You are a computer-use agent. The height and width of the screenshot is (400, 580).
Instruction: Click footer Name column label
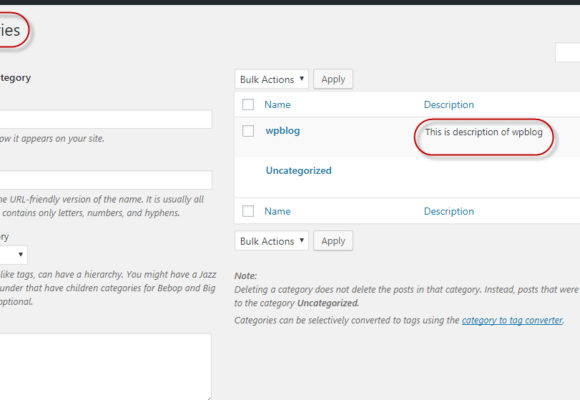coord(277,211)
